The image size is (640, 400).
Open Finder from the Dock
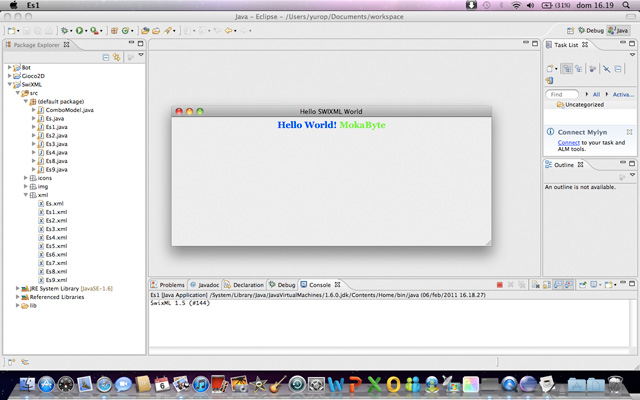[x=27, y=384]
